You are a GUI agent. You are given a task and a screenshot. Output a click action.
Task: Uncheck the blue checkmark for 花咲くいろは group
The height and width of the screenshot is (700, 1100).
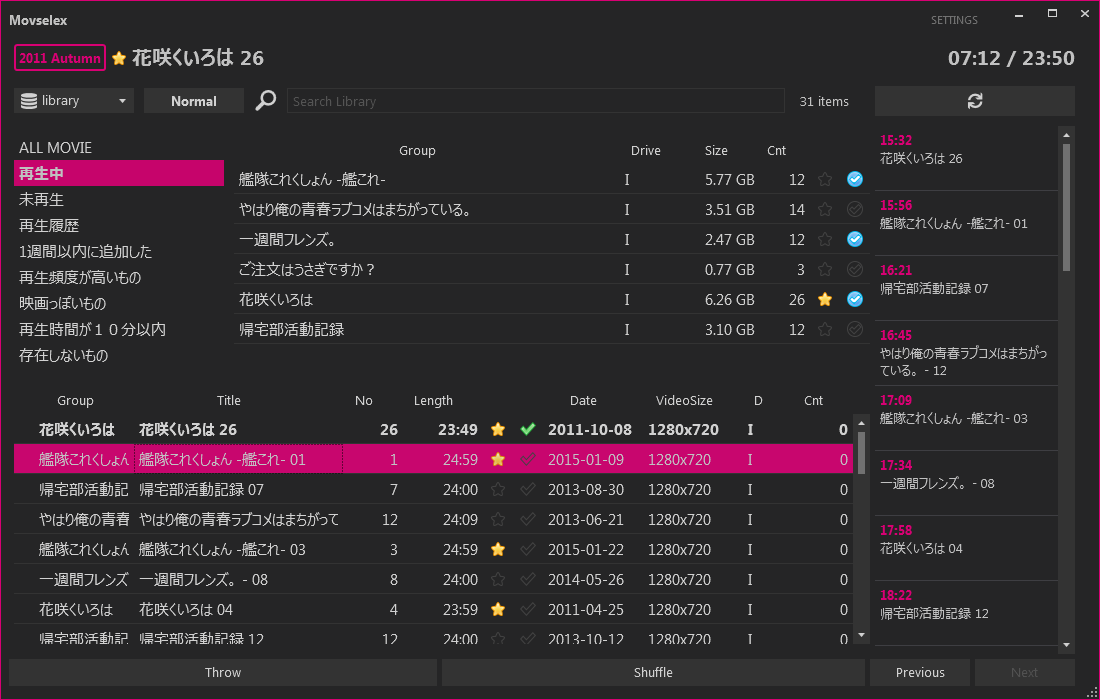(x=854, y=299)
